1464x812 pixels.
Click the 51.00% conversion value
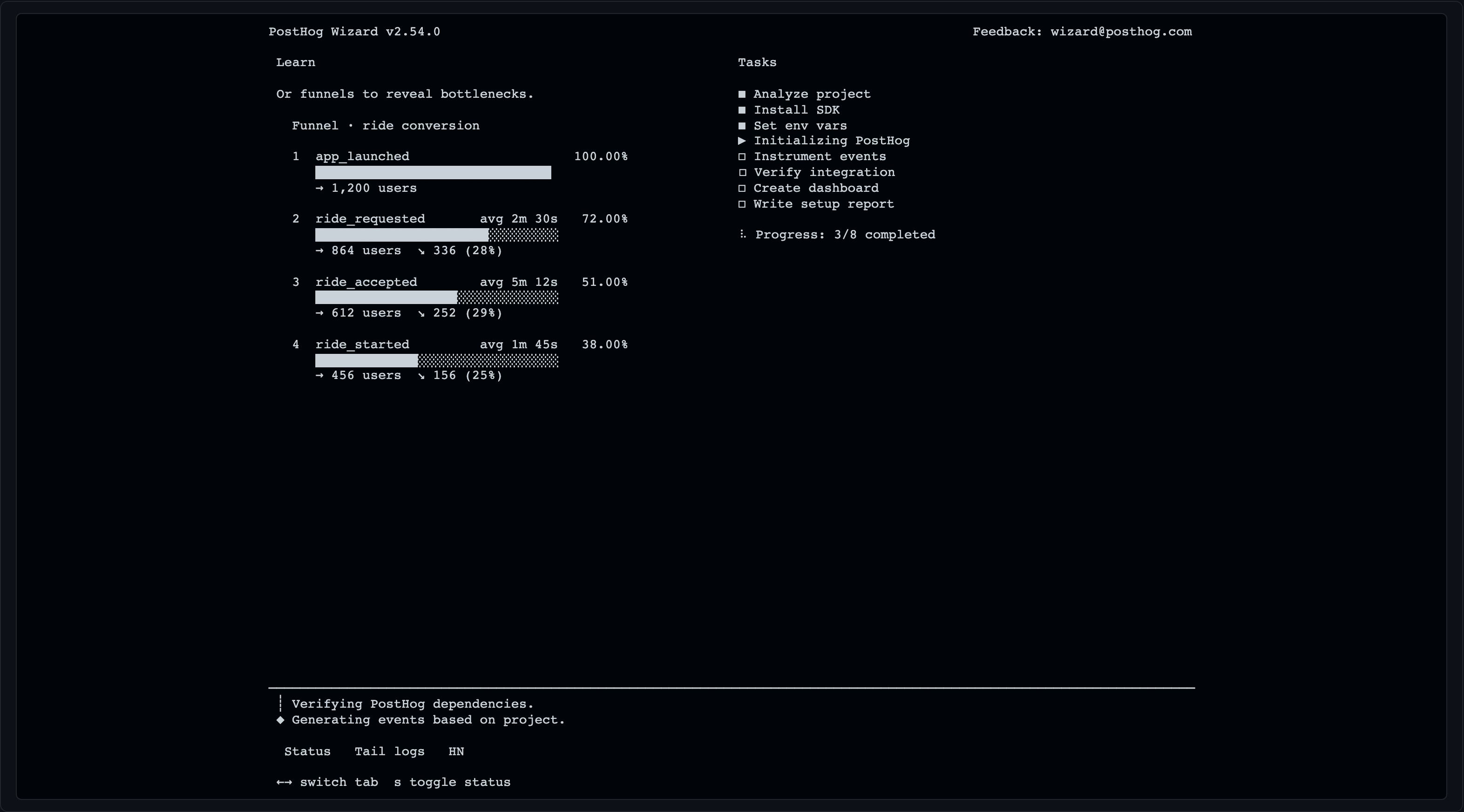pyautogui.click(x=605, y=283)
